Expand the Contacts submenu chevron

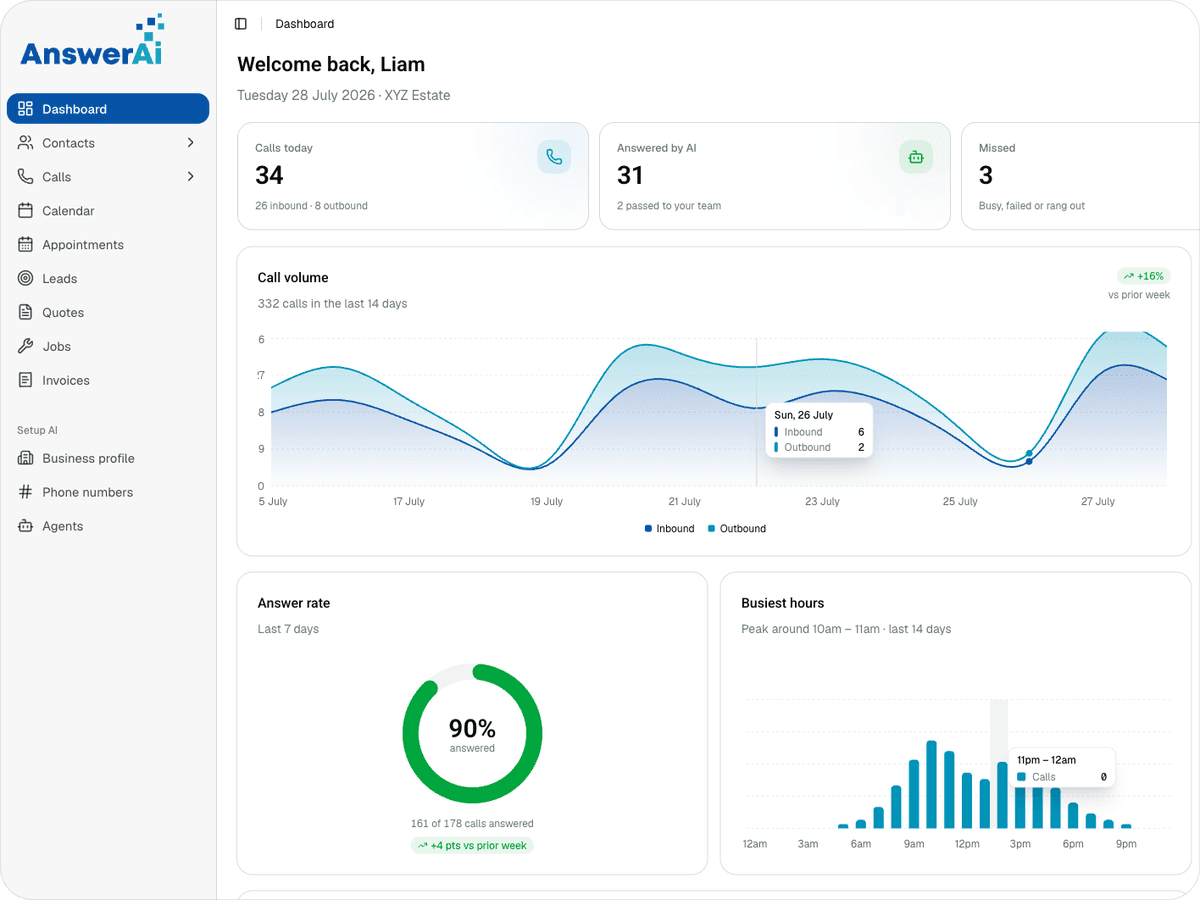(191, 143)
